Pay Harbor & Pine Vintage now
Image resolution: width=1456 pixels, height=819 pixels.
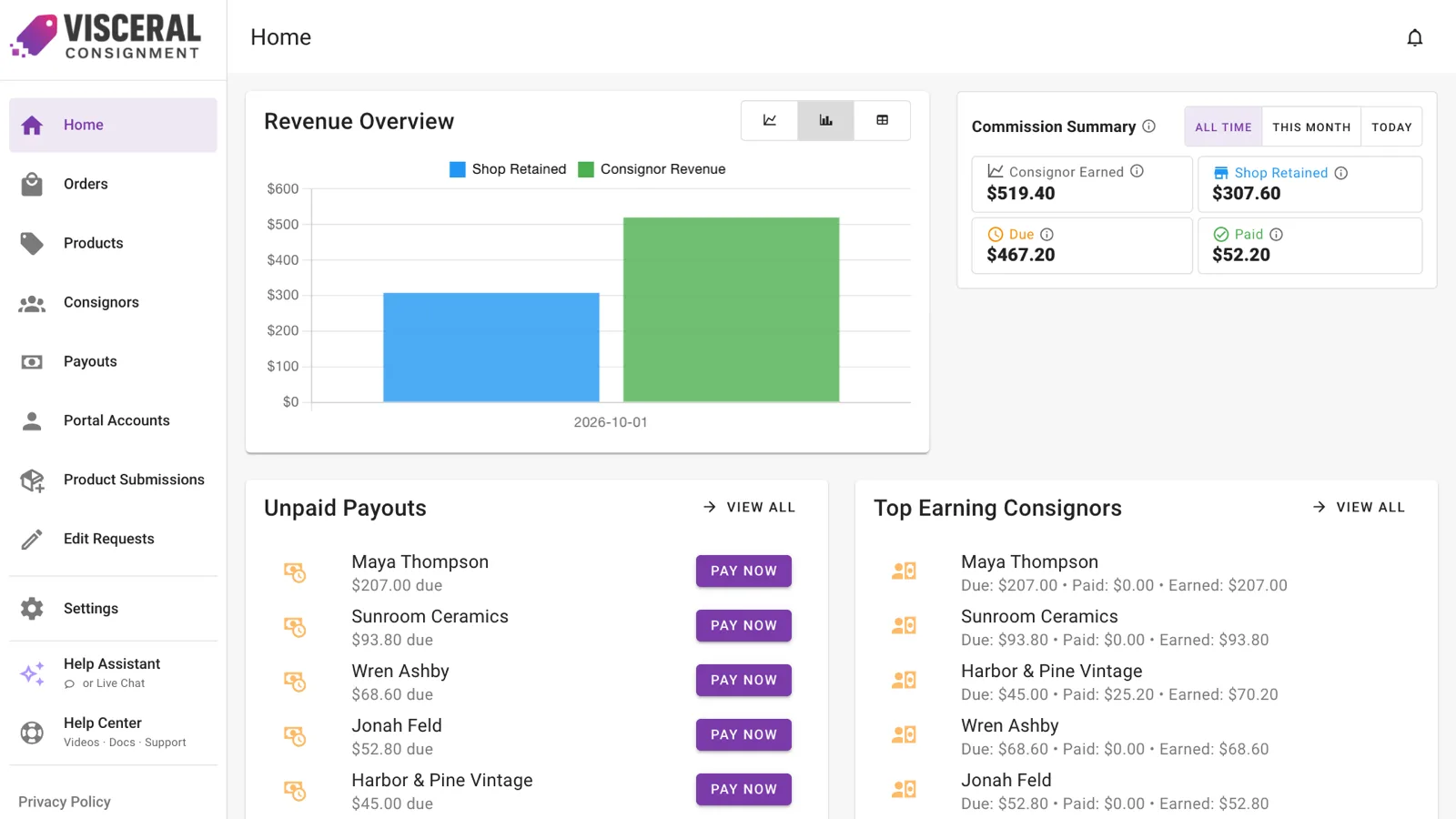(x=743, y=790)
